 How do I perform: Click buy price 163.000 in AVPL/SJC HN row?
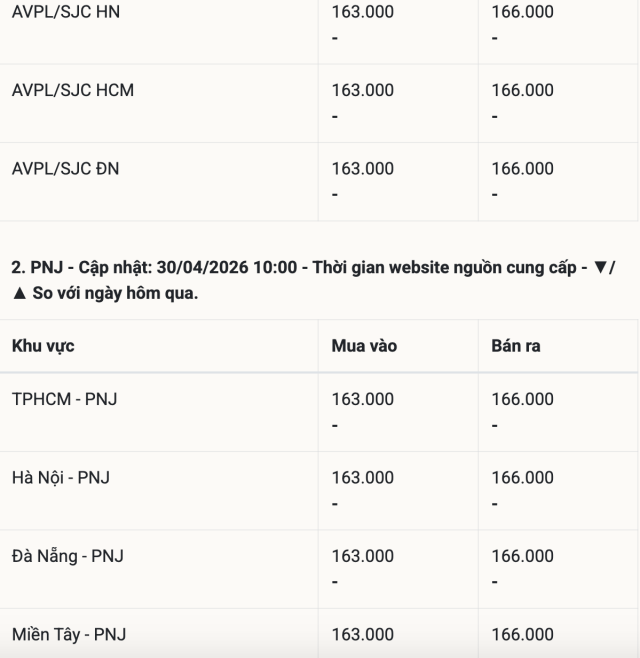362,12
